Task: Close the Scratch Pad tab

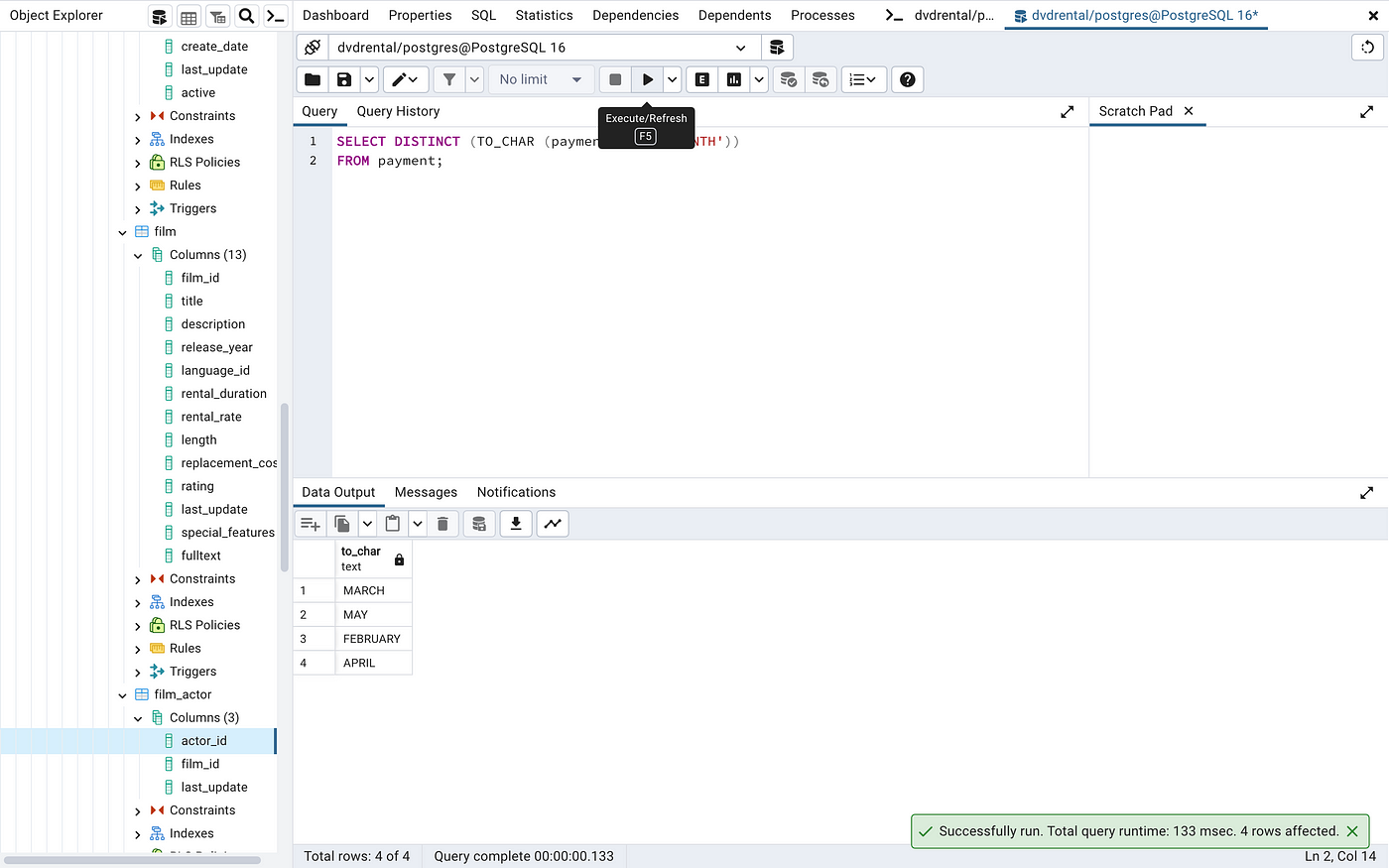Action: [x=1189, y=111]
